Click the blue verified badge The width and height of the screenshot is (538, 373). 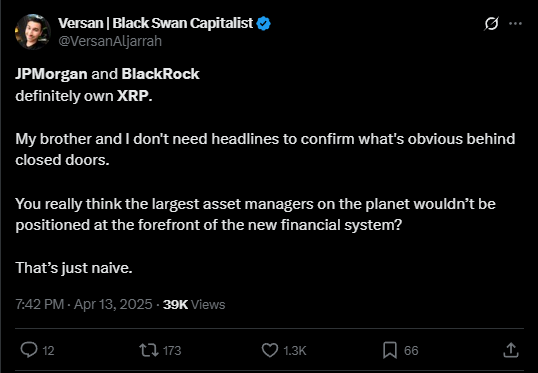(264, 23)
